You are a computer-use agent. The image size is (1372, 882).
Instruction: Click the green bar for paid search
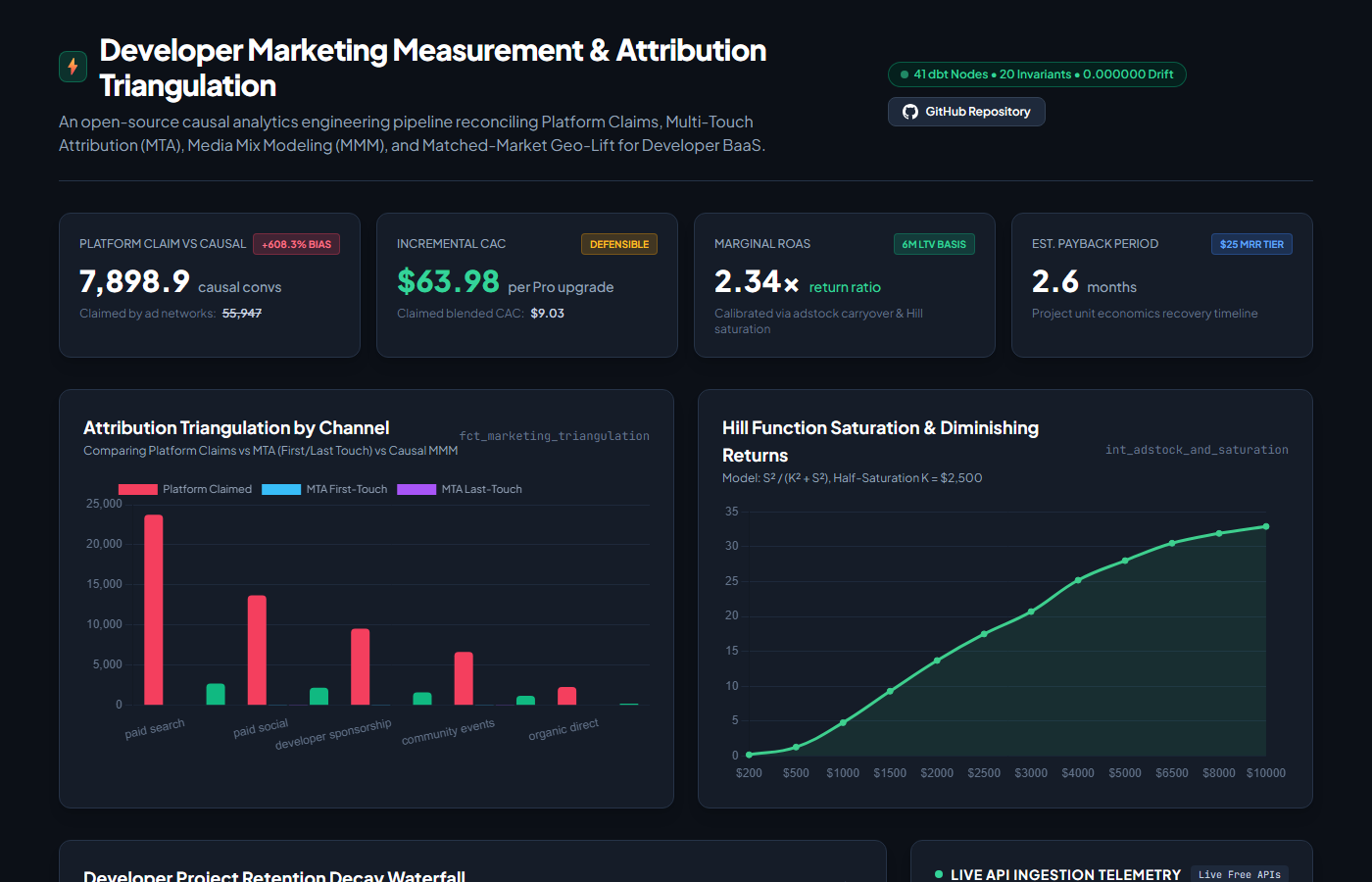click(216, 694)
